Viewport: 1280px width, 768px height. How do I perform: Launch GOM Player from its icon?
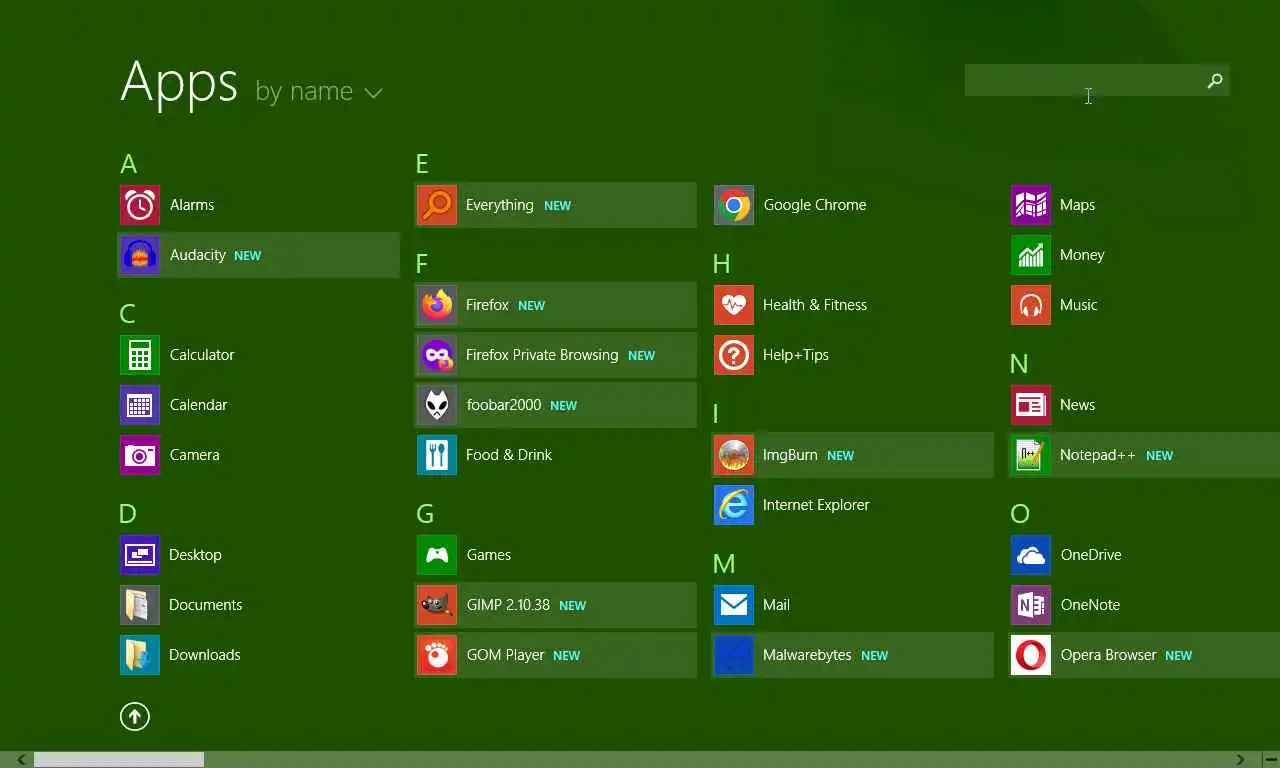point(437,655)
